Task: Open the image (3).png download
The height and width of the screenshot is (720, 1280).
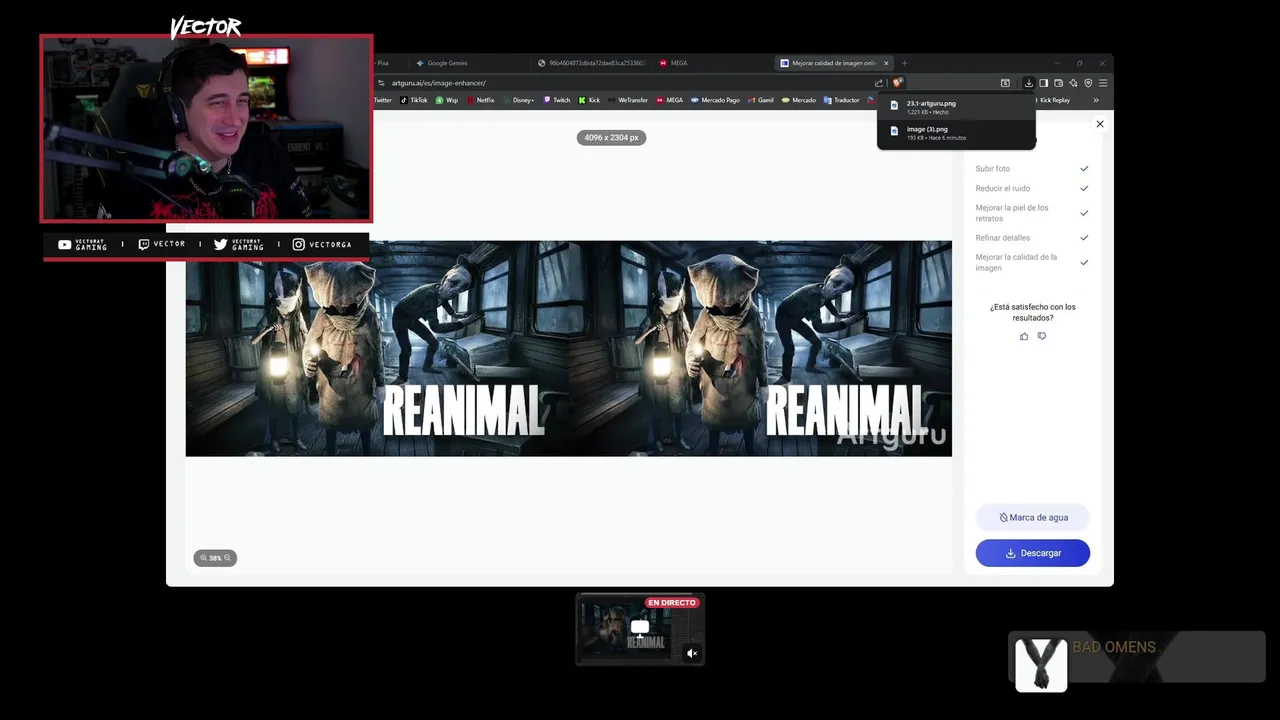Action: pos(956,133)
